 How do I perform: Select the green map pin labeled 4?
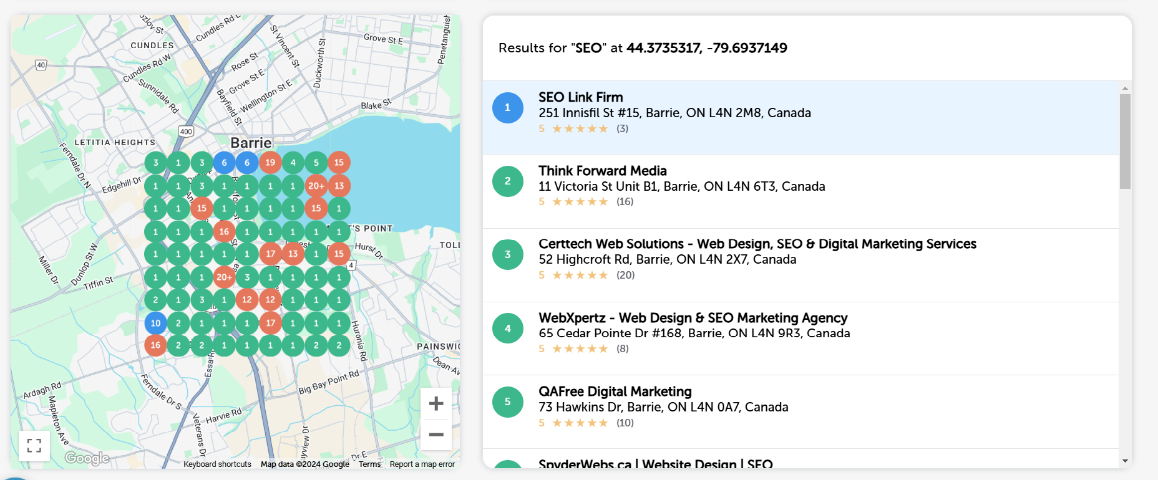click(293, 162)
